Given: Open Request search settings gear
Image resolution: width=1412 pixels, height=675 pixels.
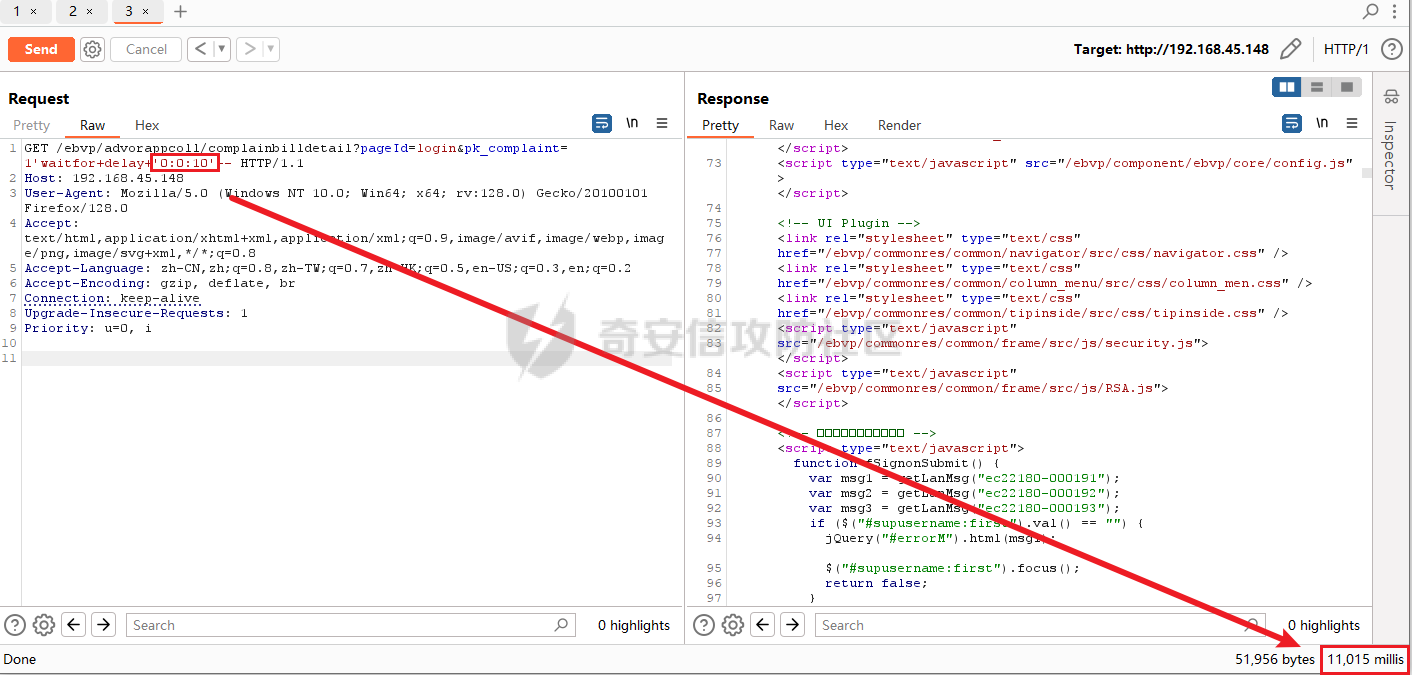Looking at the screenshot, I should (x=43, y=625).
